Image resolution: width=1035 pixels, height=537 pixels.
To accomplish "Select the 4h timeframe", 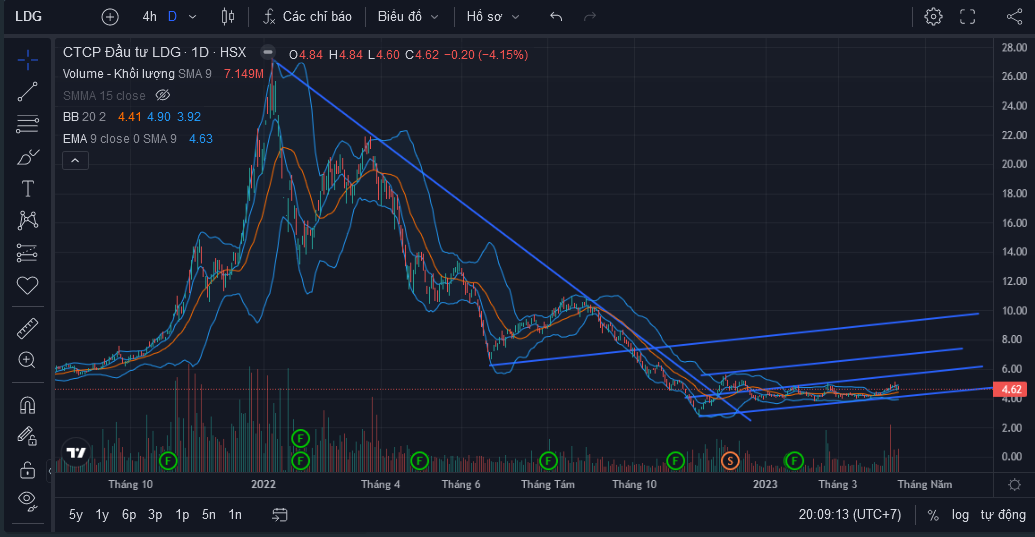I will [150, 16].
